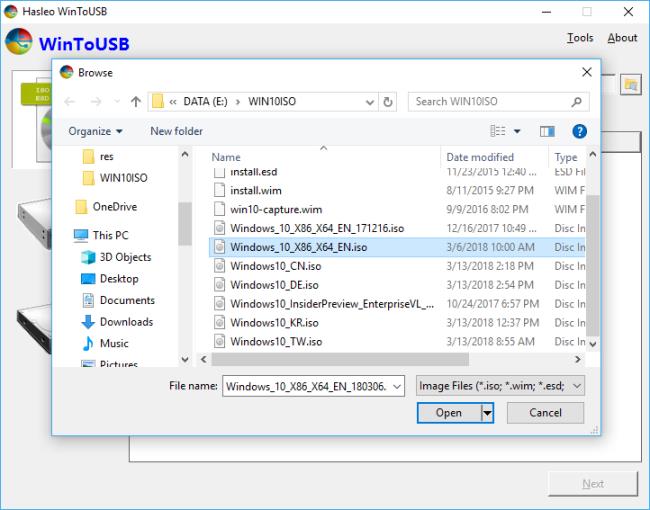Screen dimensions: 650x510
Task: Expand the File name history dropdown
Action: coord(396,385)
